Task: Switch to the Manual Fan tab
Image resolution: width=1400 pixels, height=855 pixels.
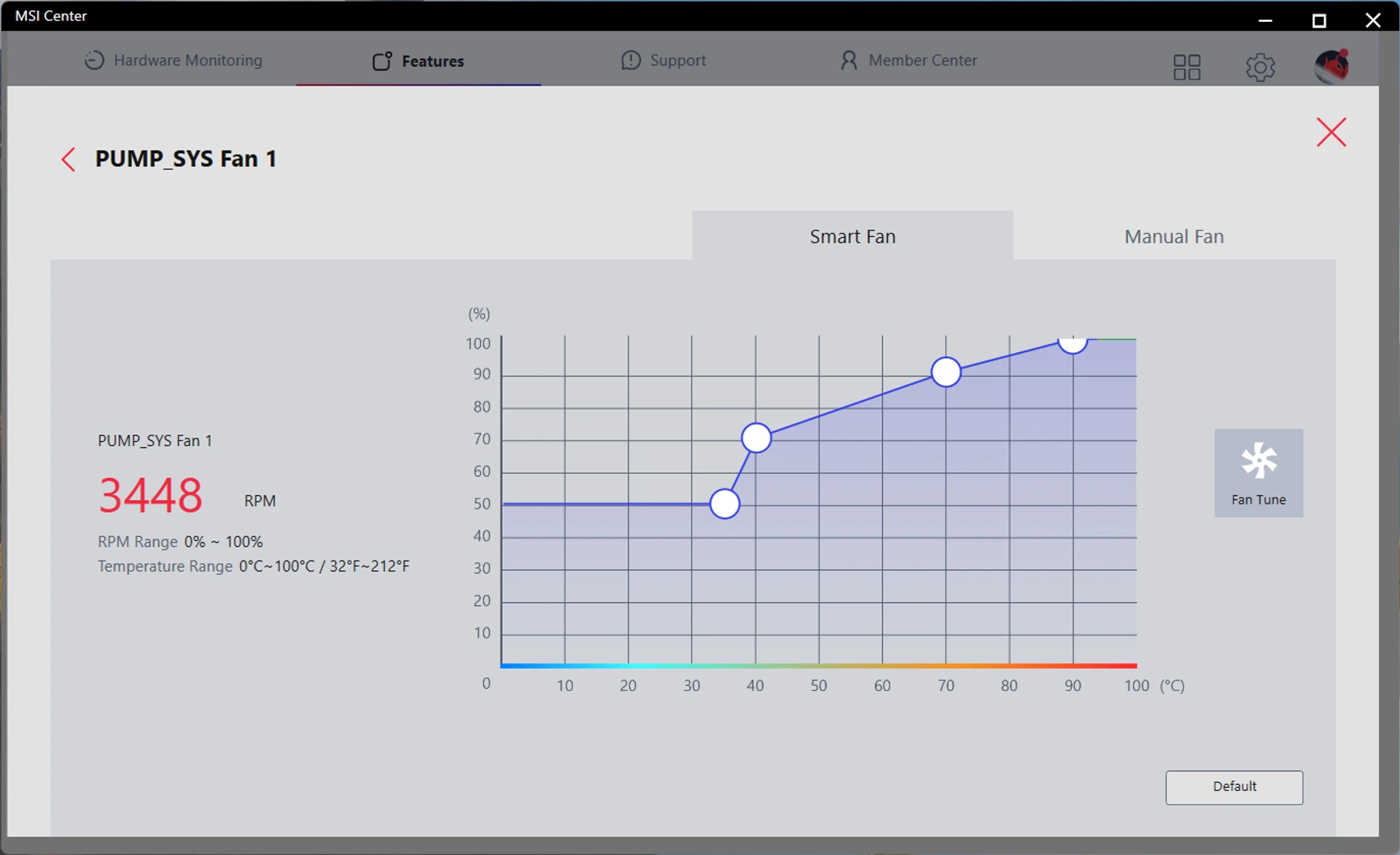Action: click(x=1174, y=236)
